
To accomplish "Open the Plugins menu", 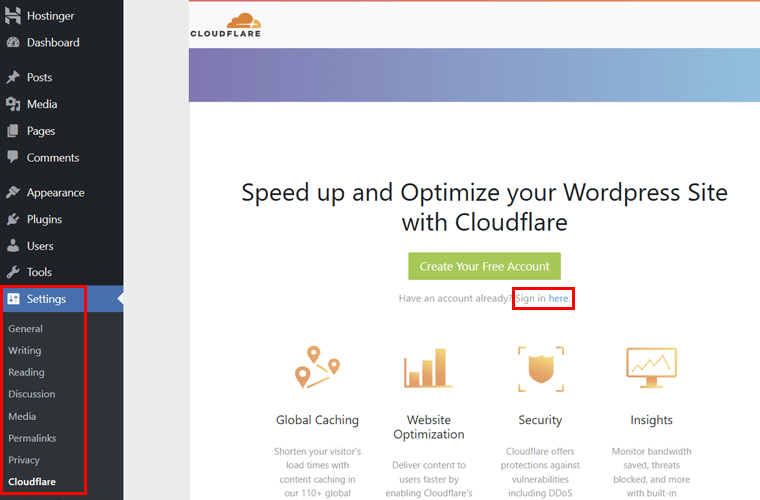I will [62, 219].
